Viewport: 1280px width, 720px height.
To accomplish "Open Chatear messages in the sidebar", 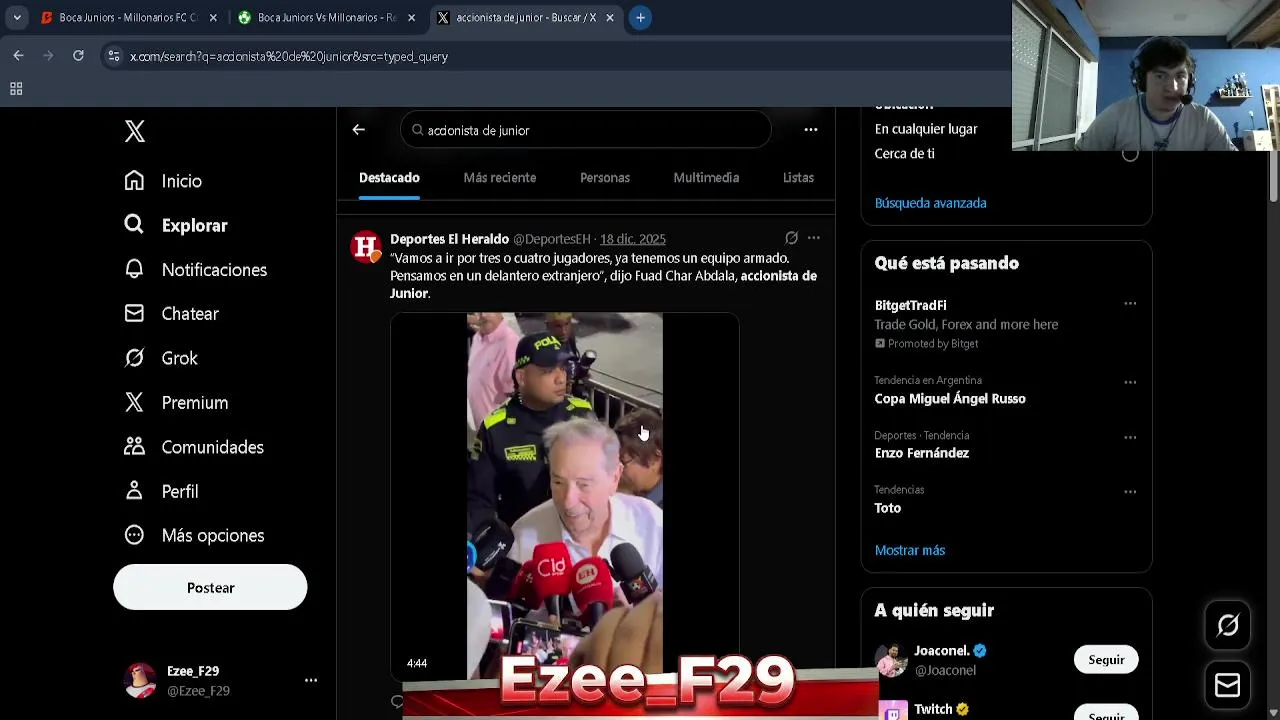I will coord(171,314).
